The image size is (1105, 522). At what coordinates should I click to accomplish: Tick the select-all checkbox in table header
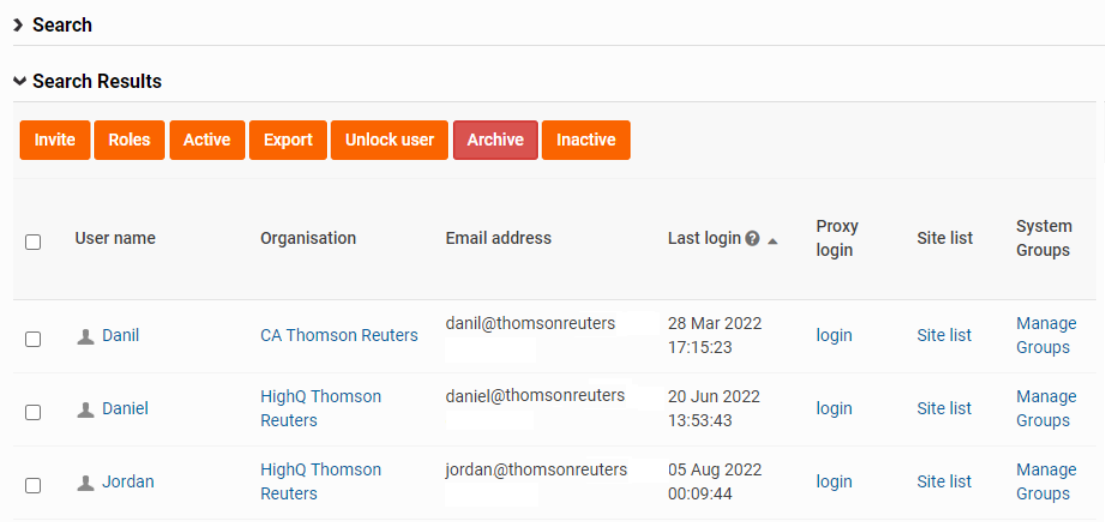click(33, 242)
